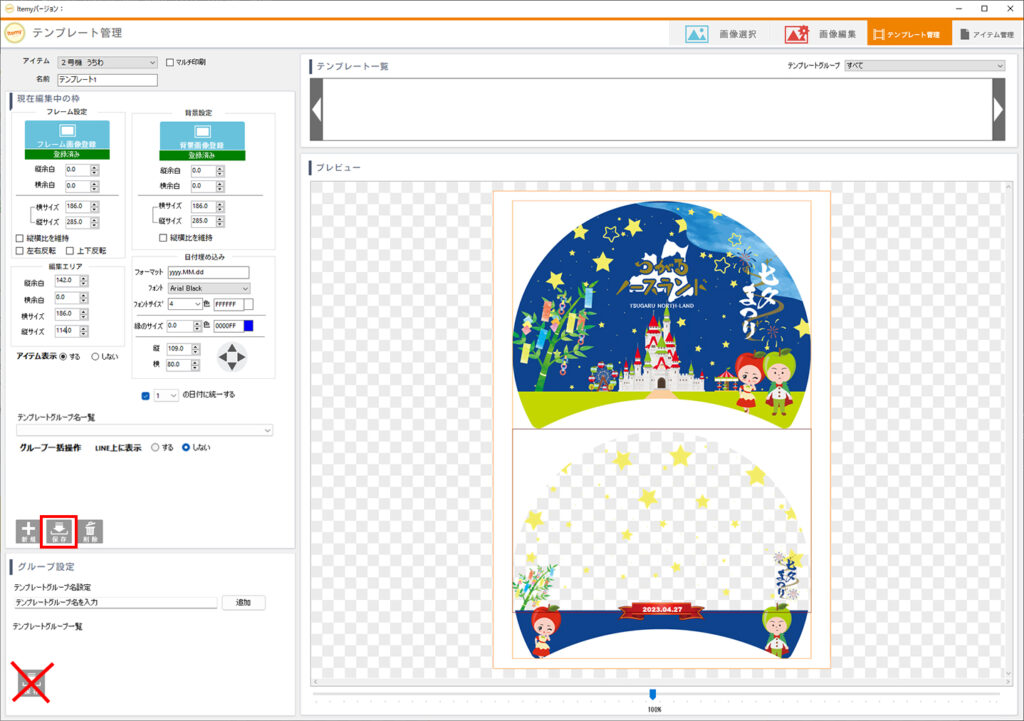Toggle the 左右反転 horizontal flip checkbox
This screenshot has width=1024, height=721.
point(20,250)
